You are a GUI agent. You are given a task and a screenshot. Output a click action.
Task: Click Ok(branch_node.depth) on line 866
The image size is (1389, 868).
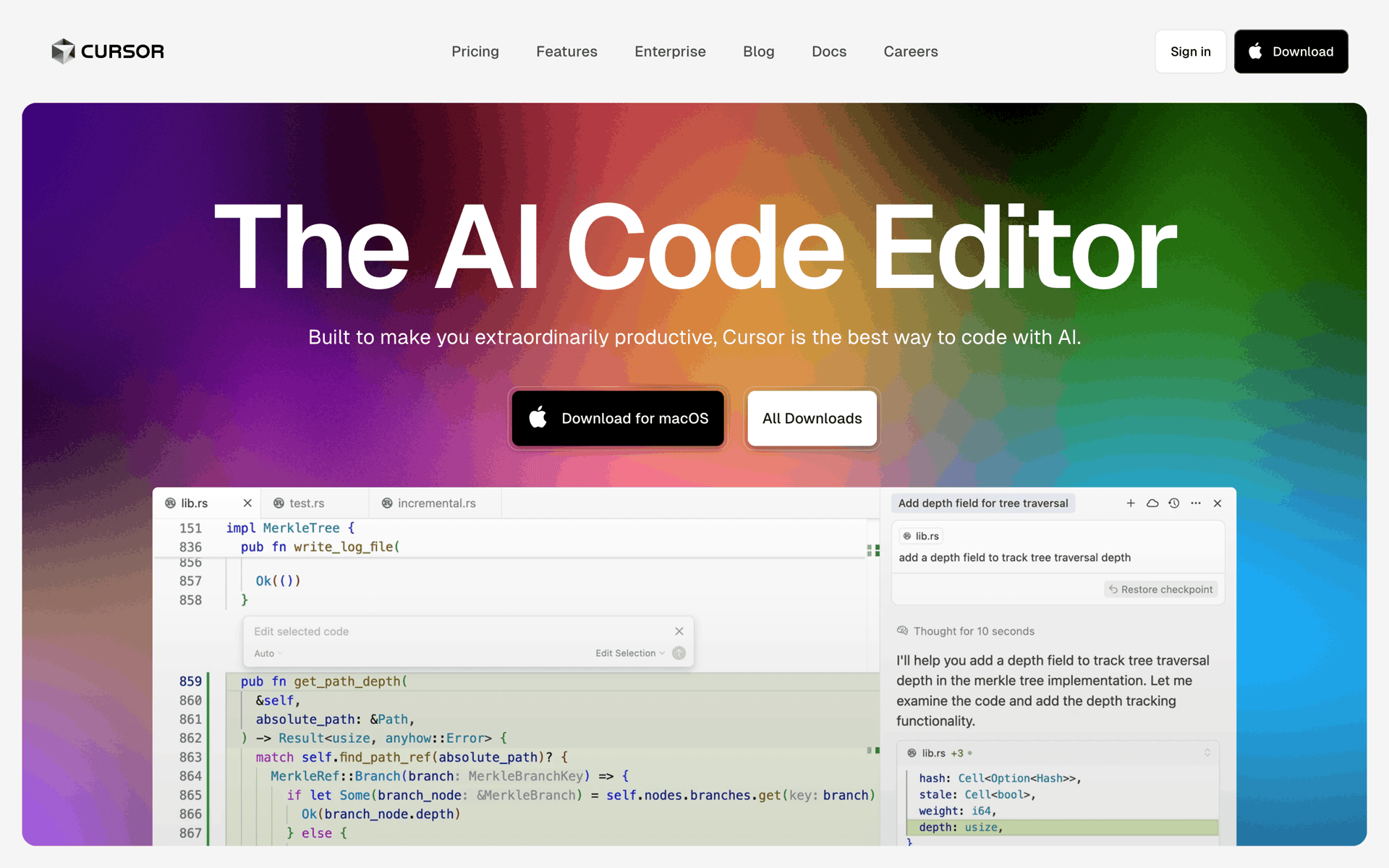[x=381, y=814]
